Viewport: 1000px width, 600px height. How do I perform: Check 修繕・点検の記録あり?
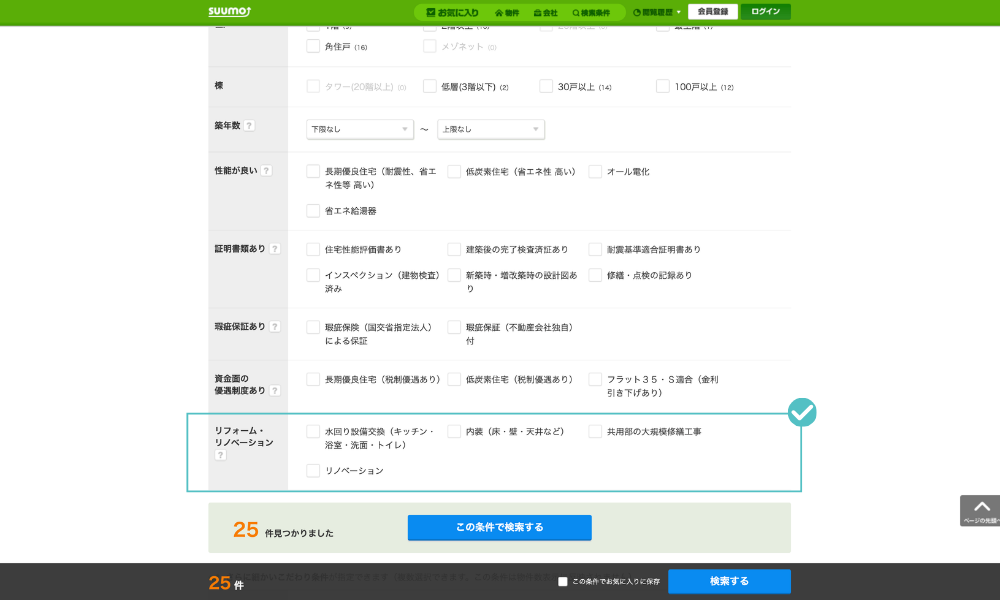coord(595,275)
